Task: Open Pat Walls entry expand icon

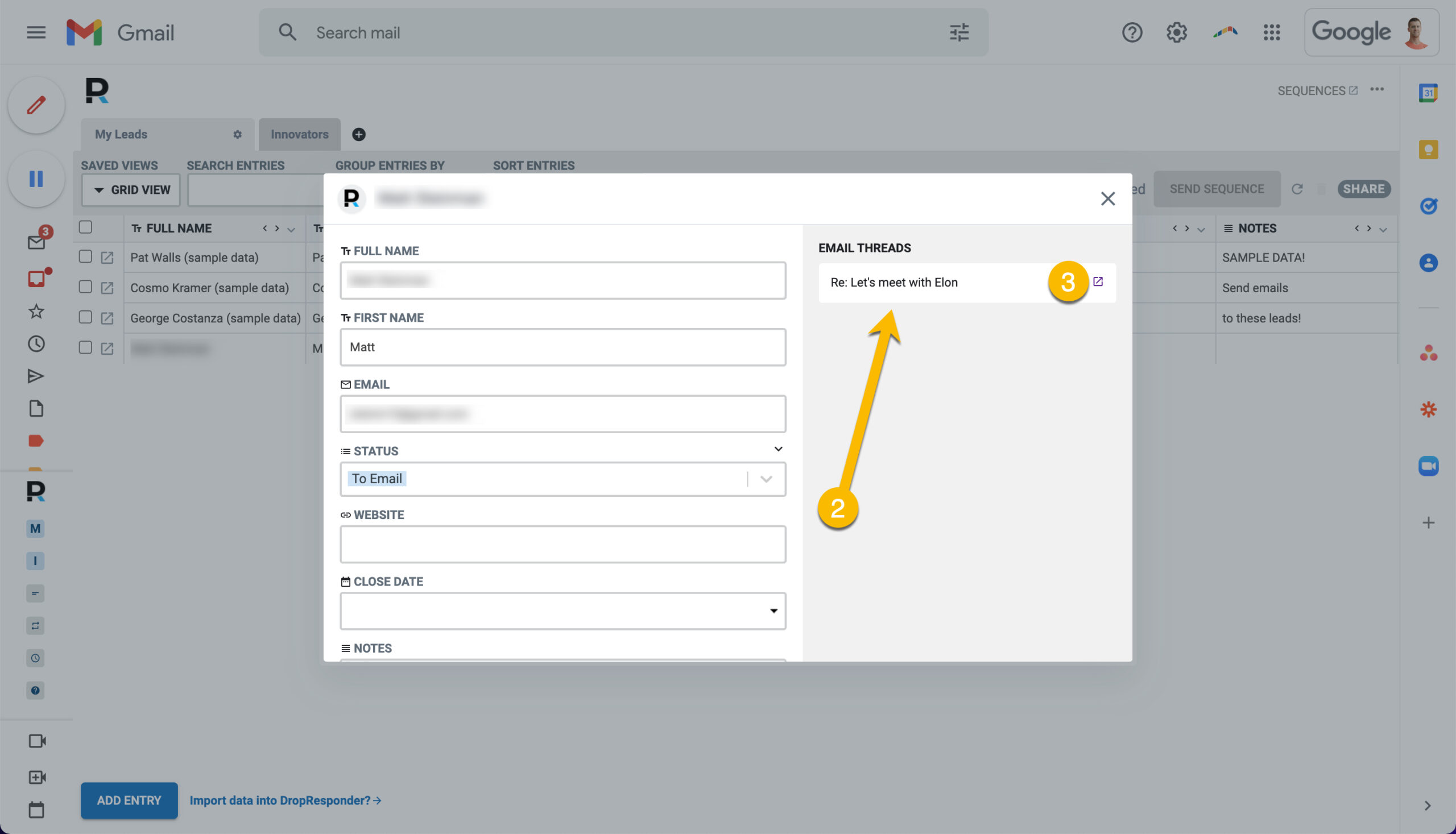Action: (107, 258)
